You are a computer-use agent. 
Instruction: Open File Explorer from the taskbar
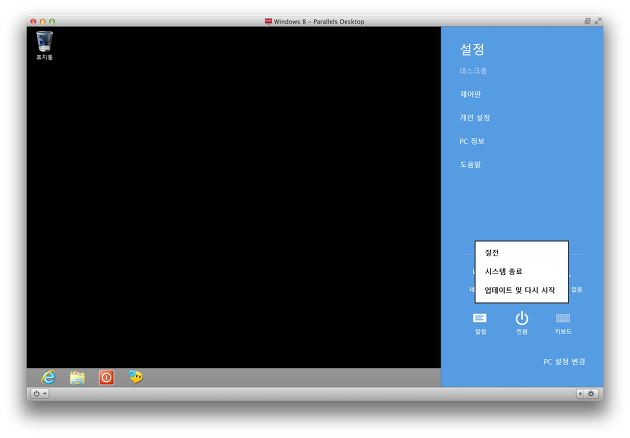point(77,378)
